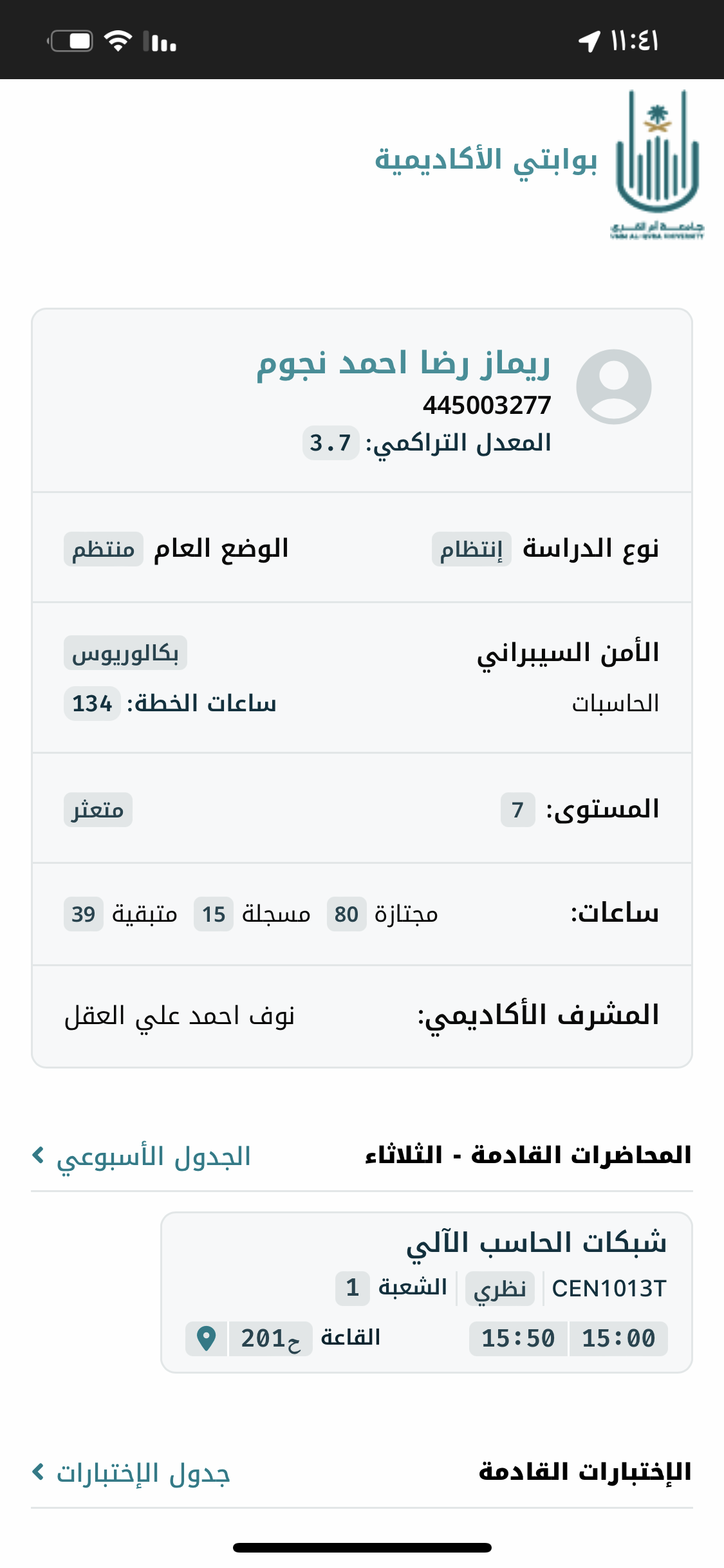Expand weekly schedule chevron arrow
Screen dimensions: 724x1568
(39, 1155)
